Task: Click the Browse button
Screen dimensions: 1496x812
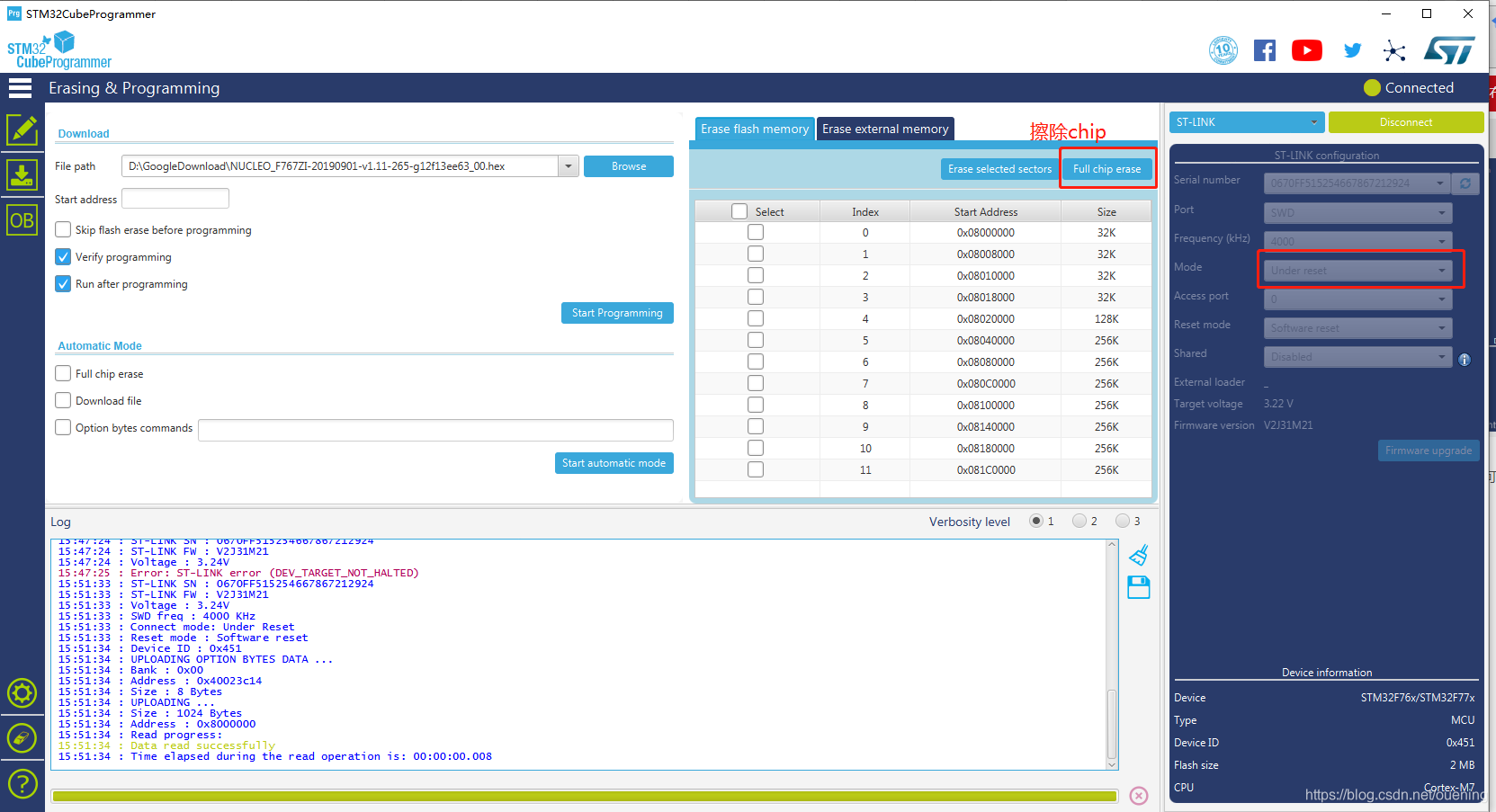Action: 629,166
